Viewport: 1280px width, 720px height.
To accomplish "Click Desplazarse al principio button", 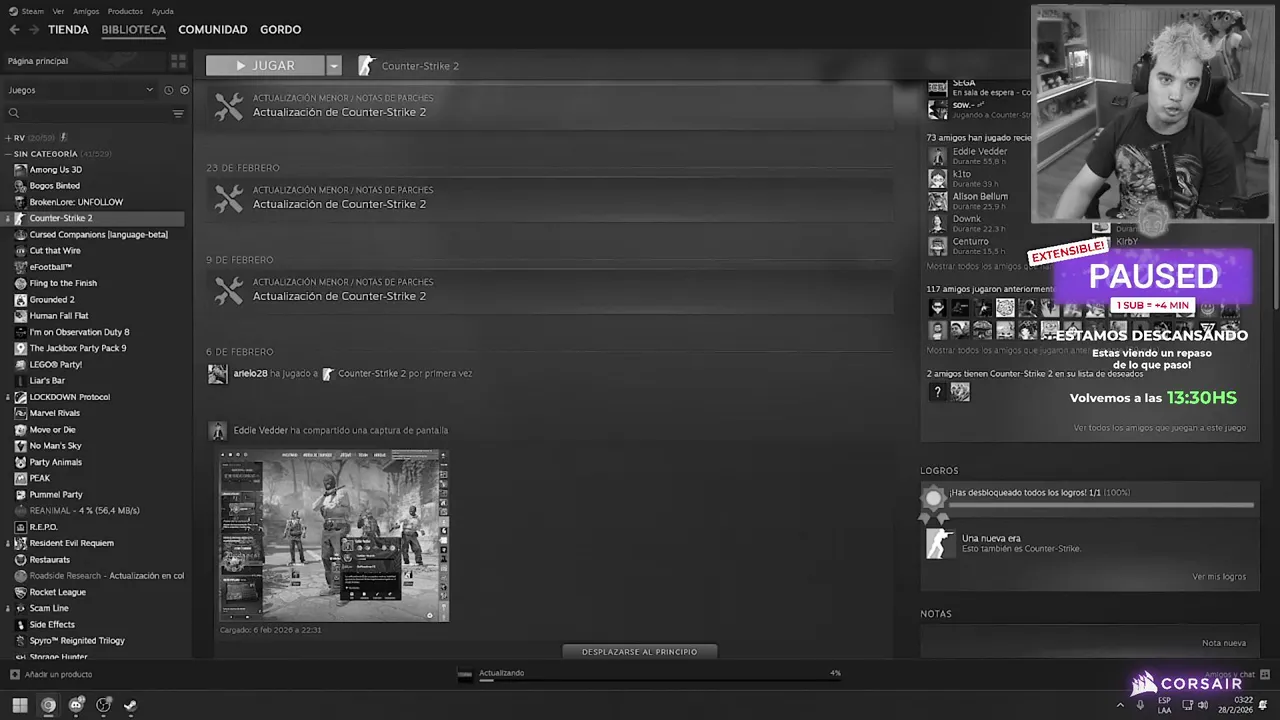I will point(640,652).
